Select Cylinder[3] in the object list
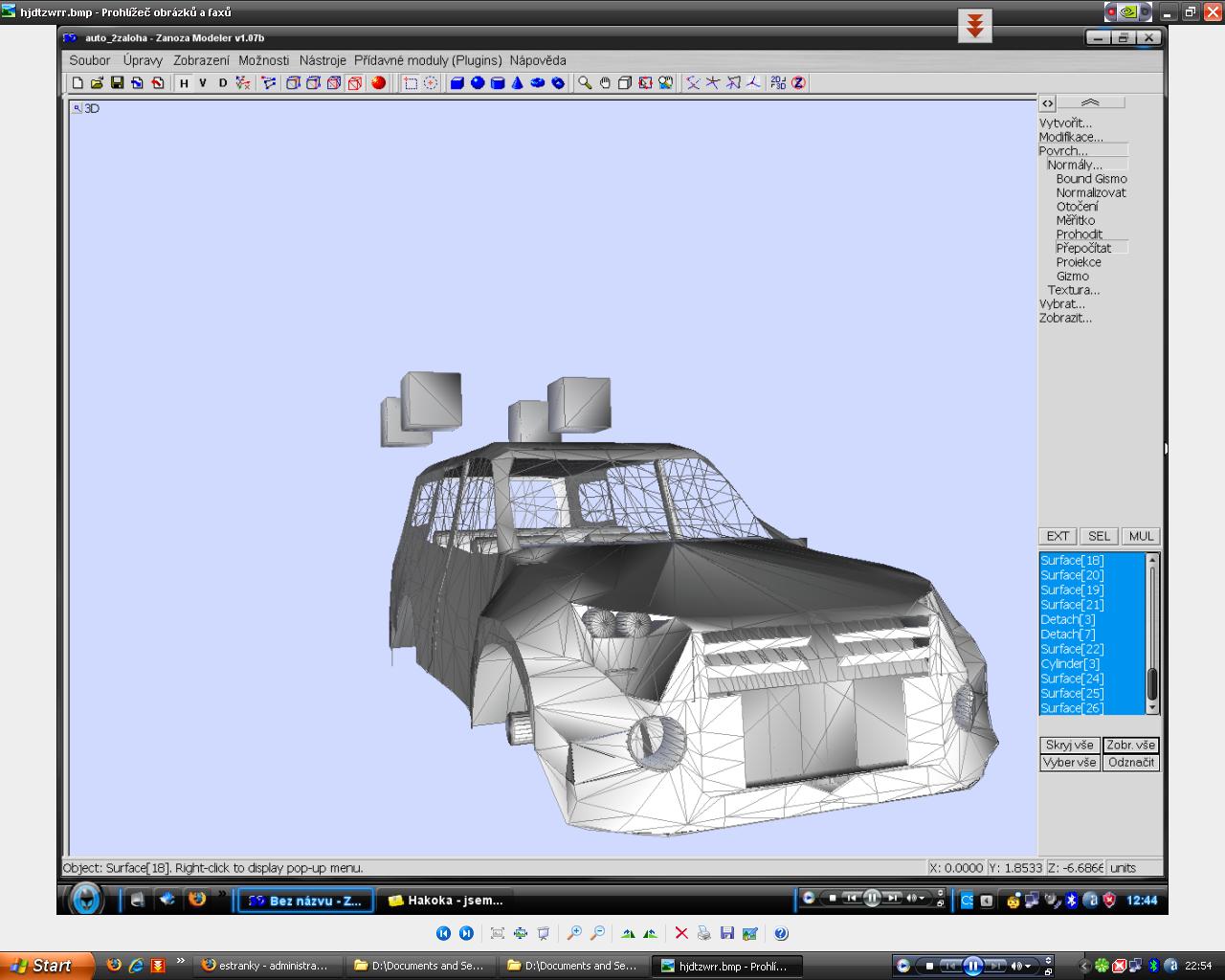 1092,664
